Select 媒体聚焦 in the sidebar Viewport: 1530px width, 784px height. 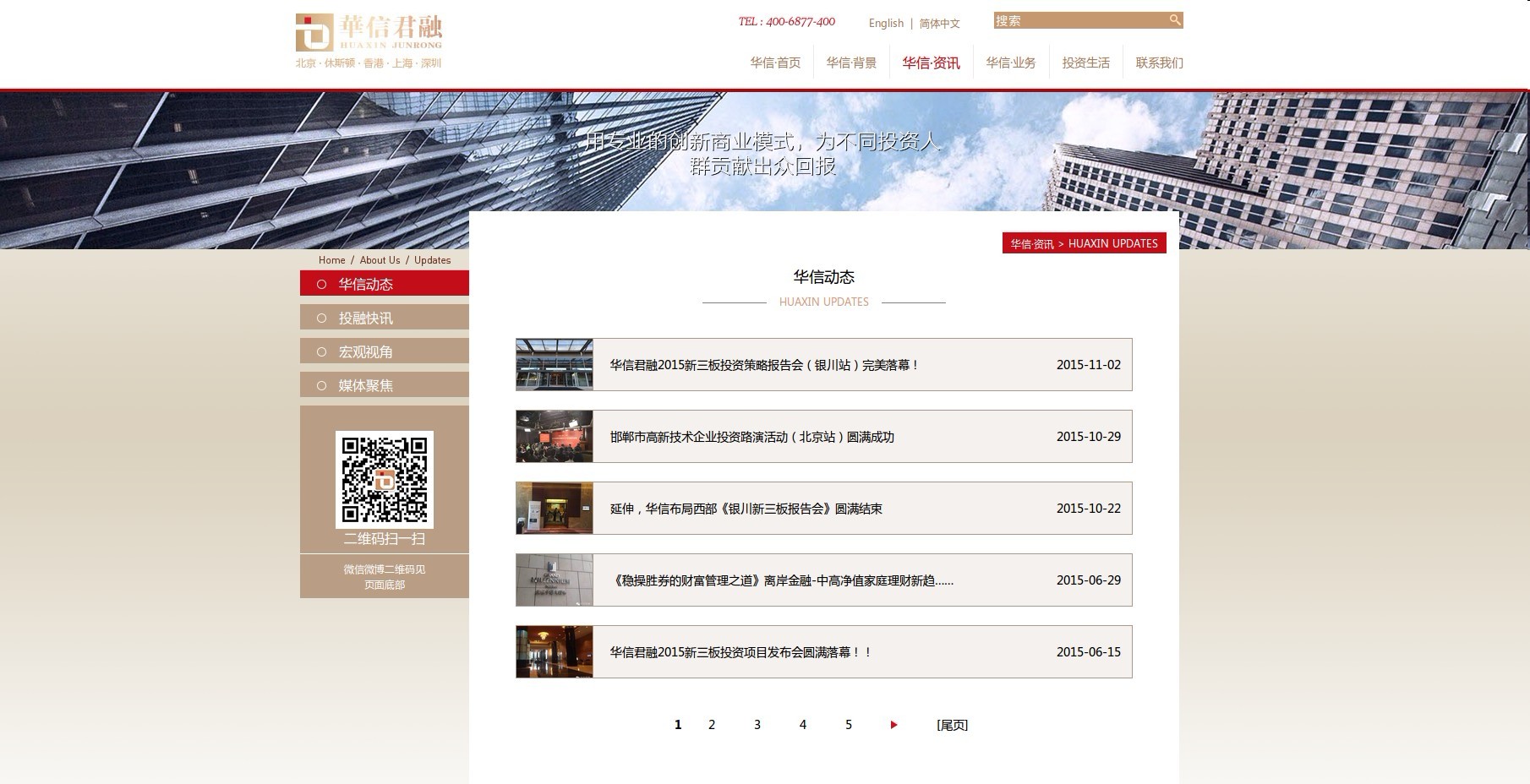(x=385, y=384)
